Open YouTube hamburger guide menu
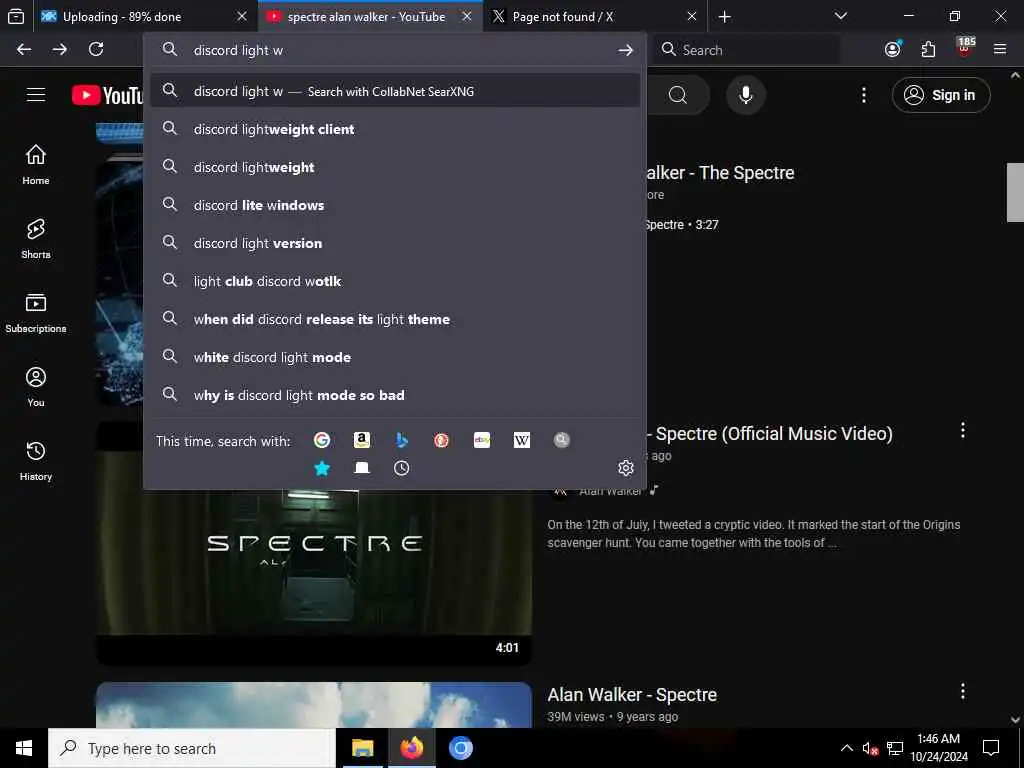1024x768 pixels. point(36,95)
